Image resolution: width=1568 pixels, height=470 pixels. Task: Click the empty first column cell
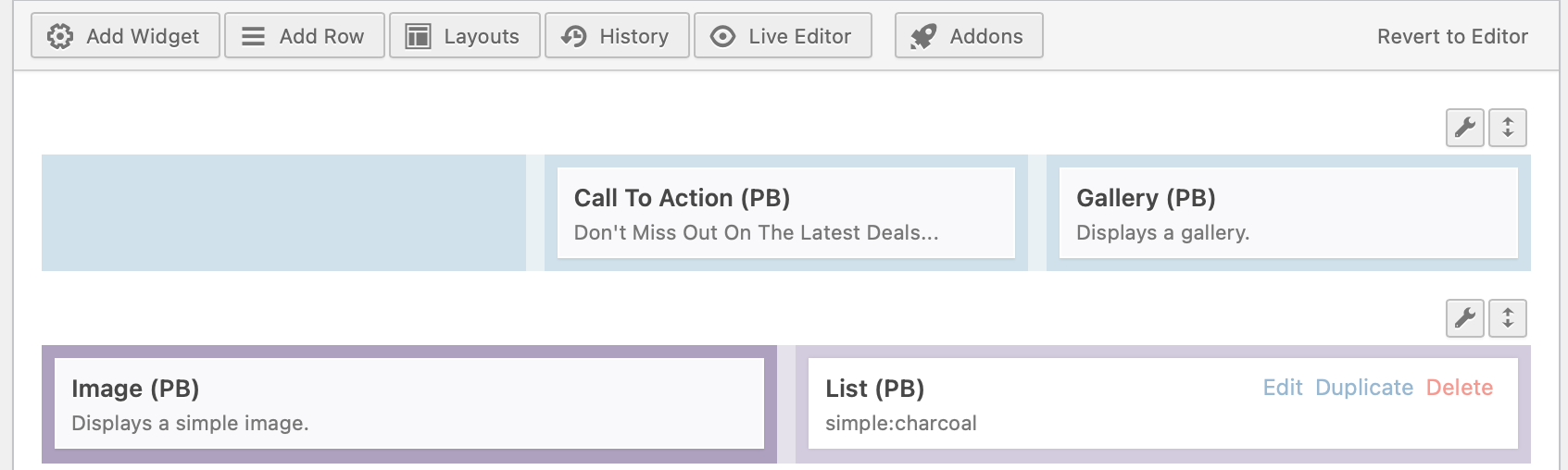(x=283, y=213)
